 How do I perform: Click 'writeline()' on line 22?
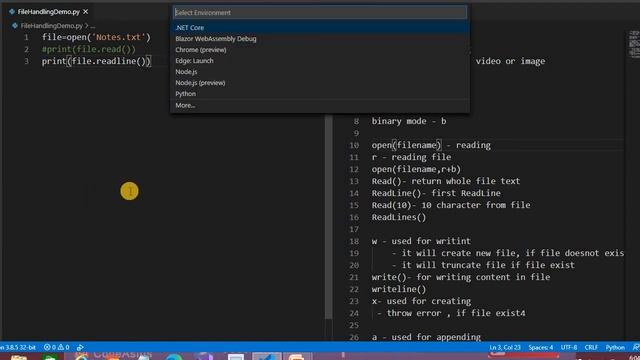pos(399,289)
